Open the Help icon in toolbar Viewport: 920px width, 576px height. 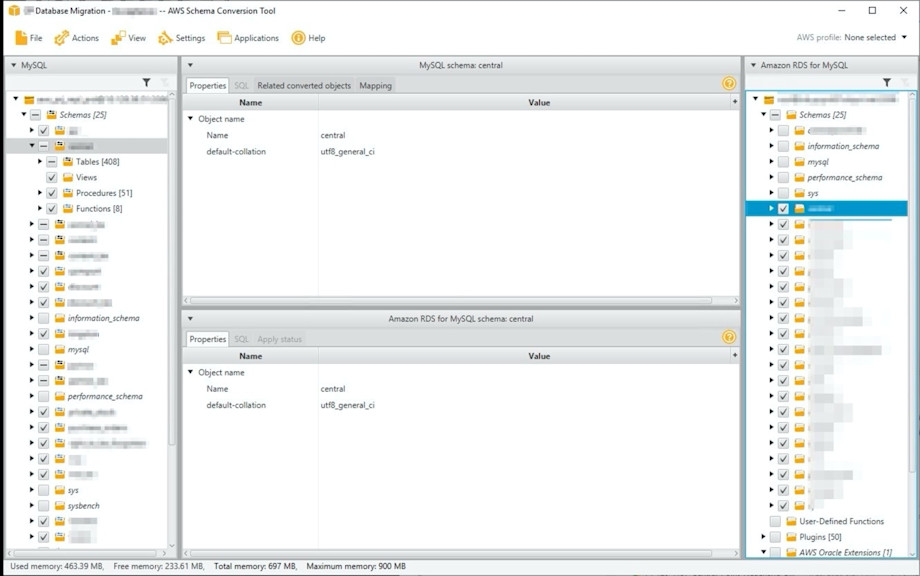[299, 38]
